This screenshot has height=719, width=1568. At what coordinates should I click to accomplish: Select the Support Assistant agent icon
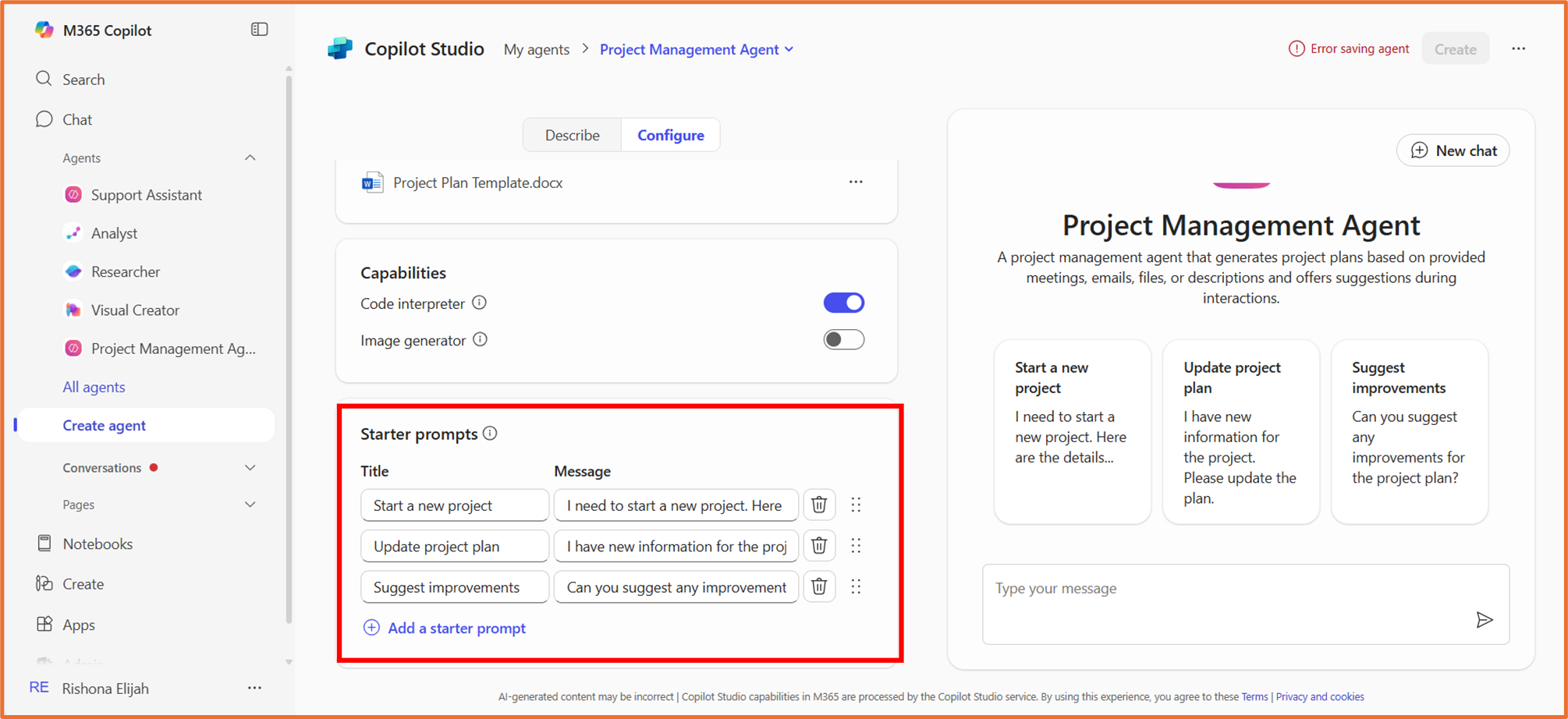(73, 194)
